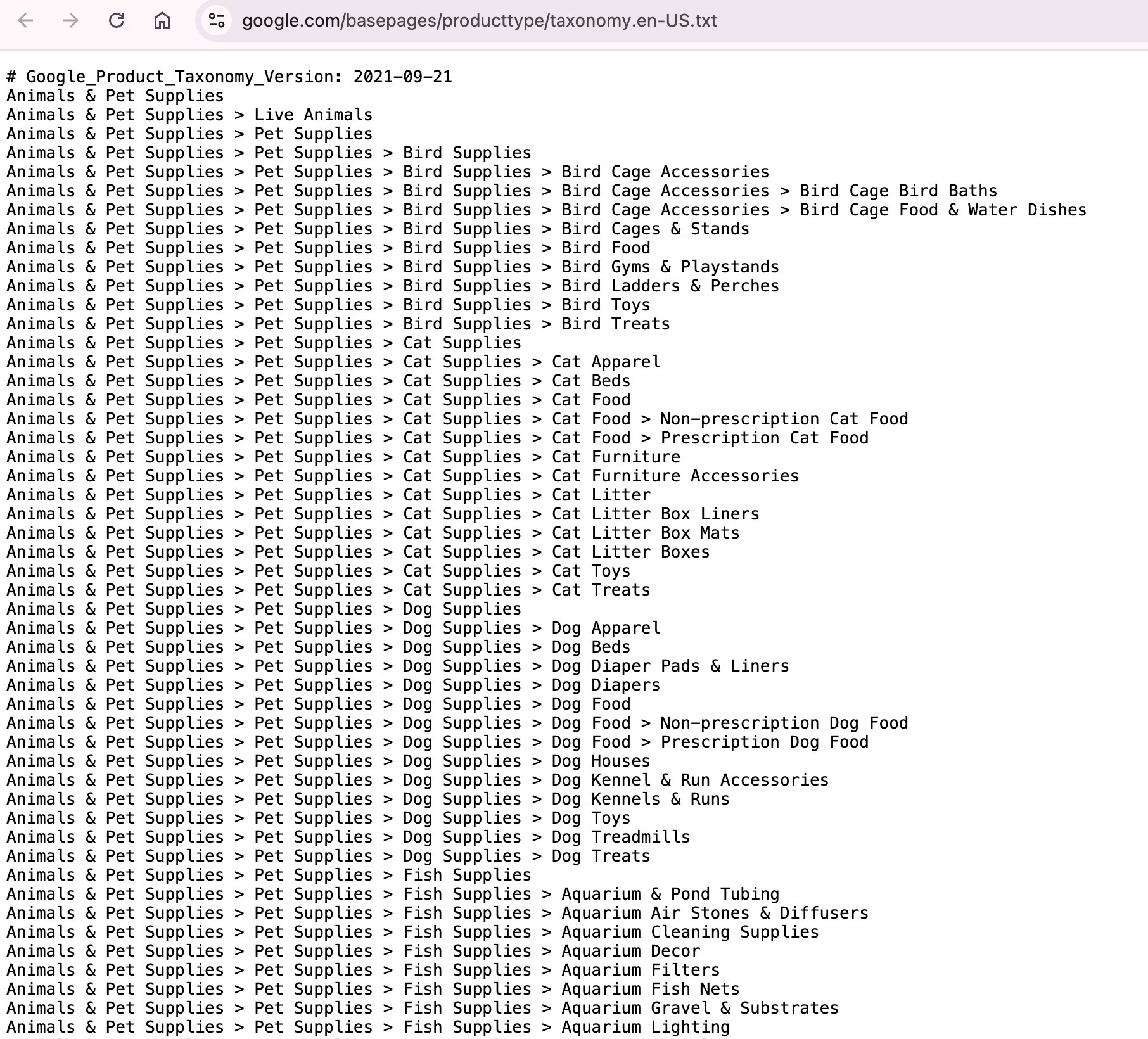Select the line ending 'Bird Supplies > Bird Cage Accessories'

click(388, 172)
